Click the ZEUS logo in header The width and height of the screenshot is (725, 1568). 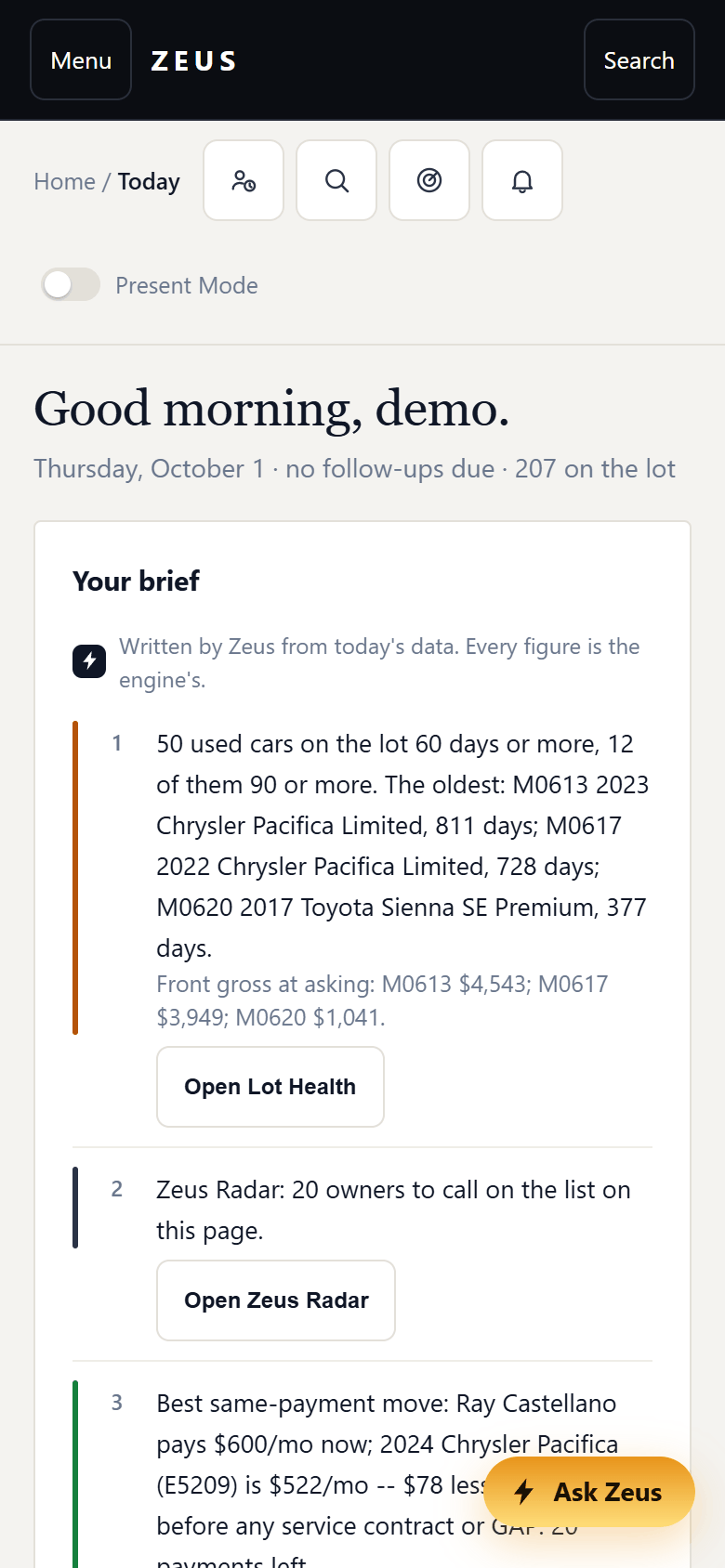[x=194, y=61]
